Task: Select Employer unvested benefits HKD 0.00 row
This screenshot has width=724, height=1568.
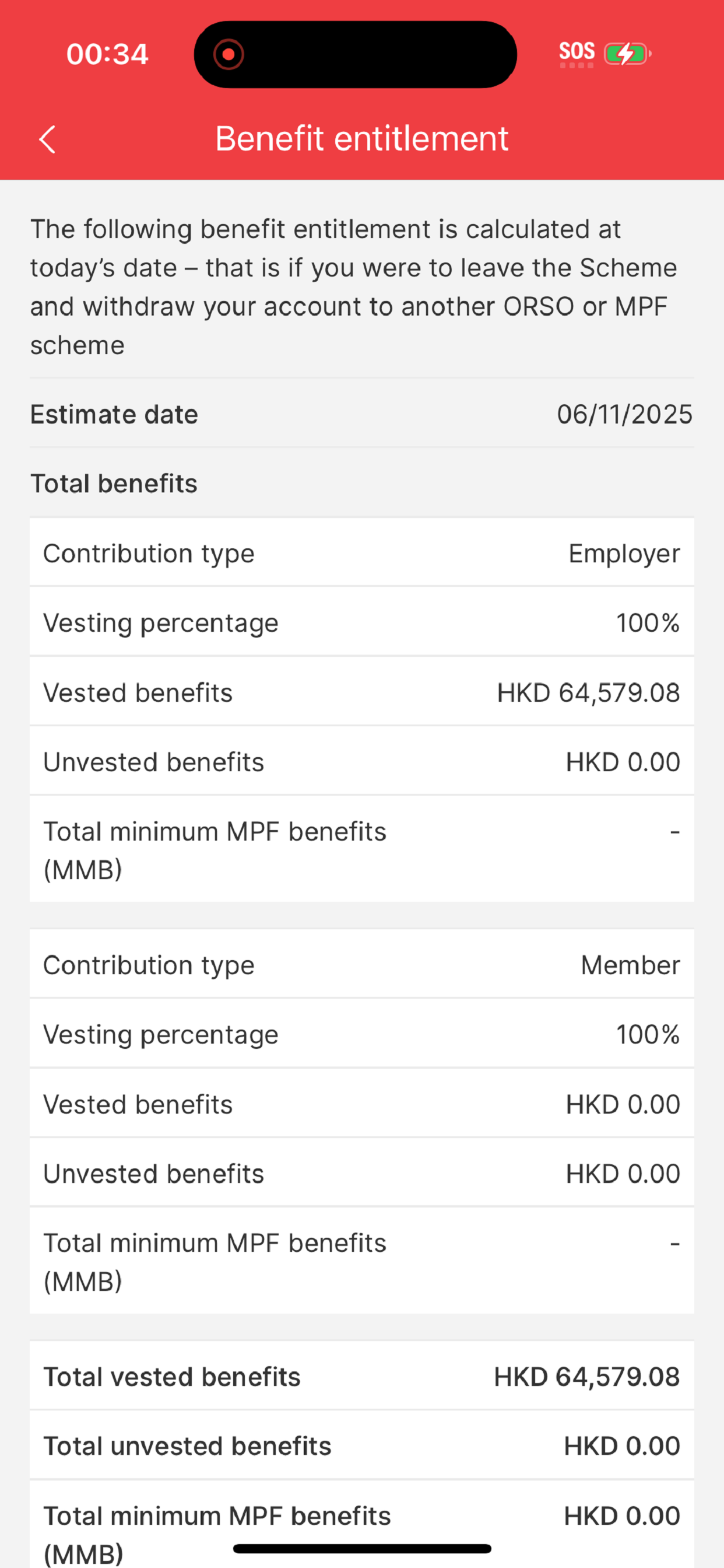Action: [x=362, y=761]
